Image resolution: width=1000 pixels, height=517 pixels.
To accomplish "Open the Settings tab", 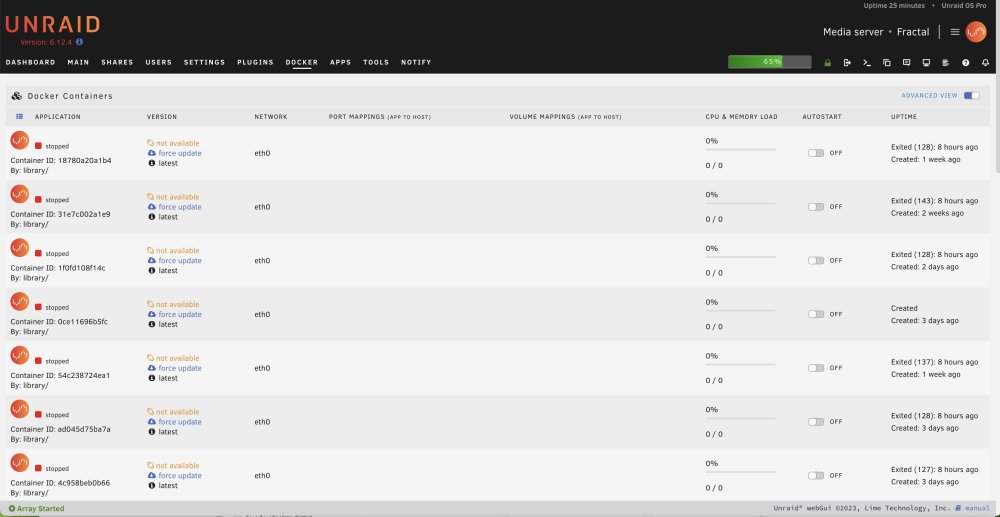I will click(205, 62).
